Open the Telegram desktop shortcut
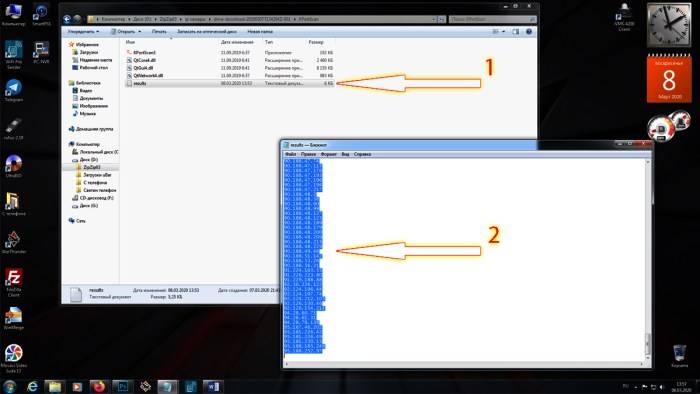Viewport: 700px width, 394px height. [x=13, y=91]
